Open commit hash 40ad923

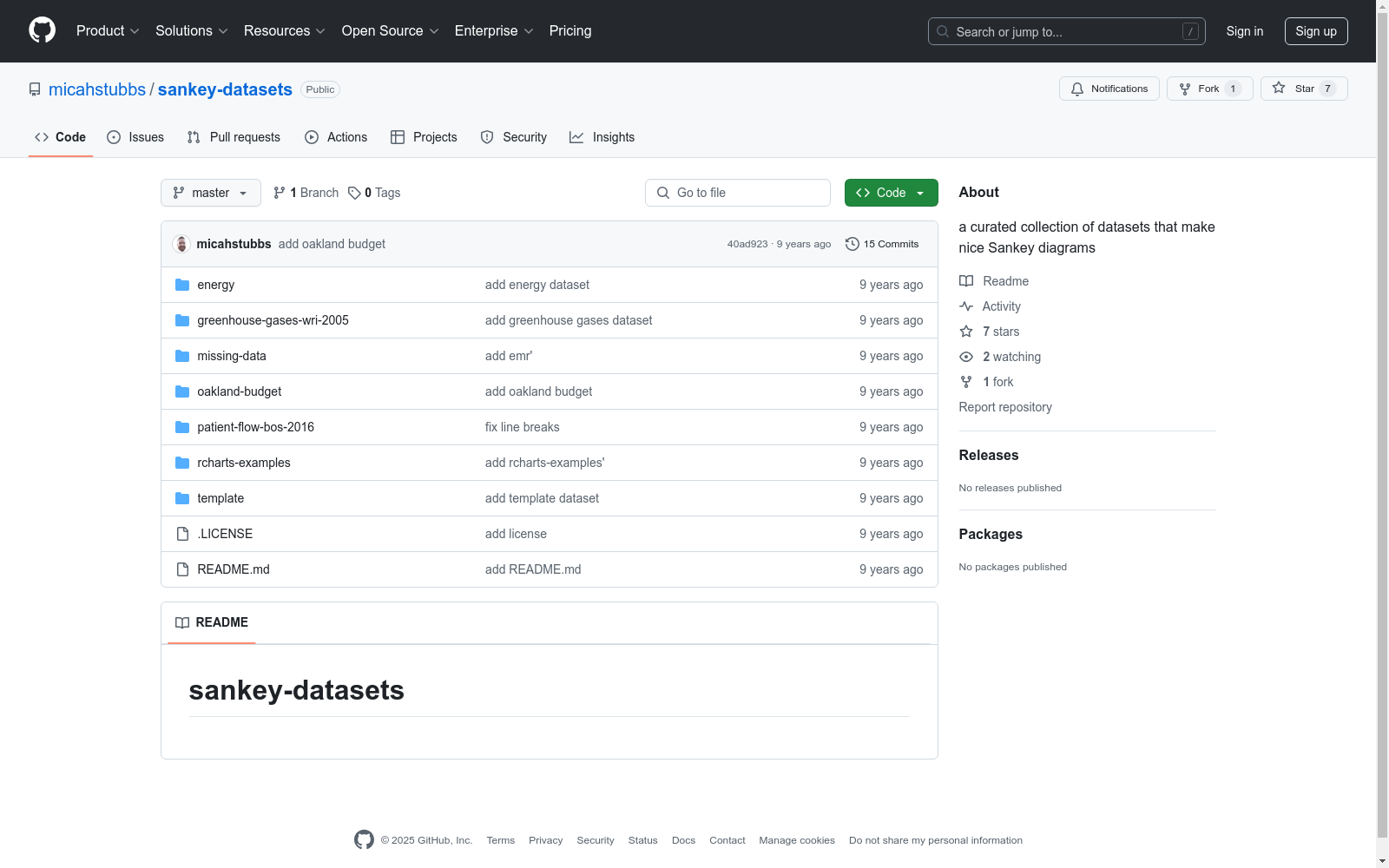pyautogui.click(x=747, y=244)
